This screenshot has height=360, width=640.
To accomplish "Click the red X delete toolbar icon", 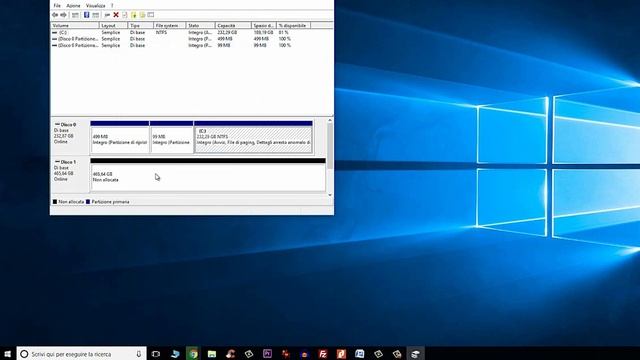I will point(116,15).
